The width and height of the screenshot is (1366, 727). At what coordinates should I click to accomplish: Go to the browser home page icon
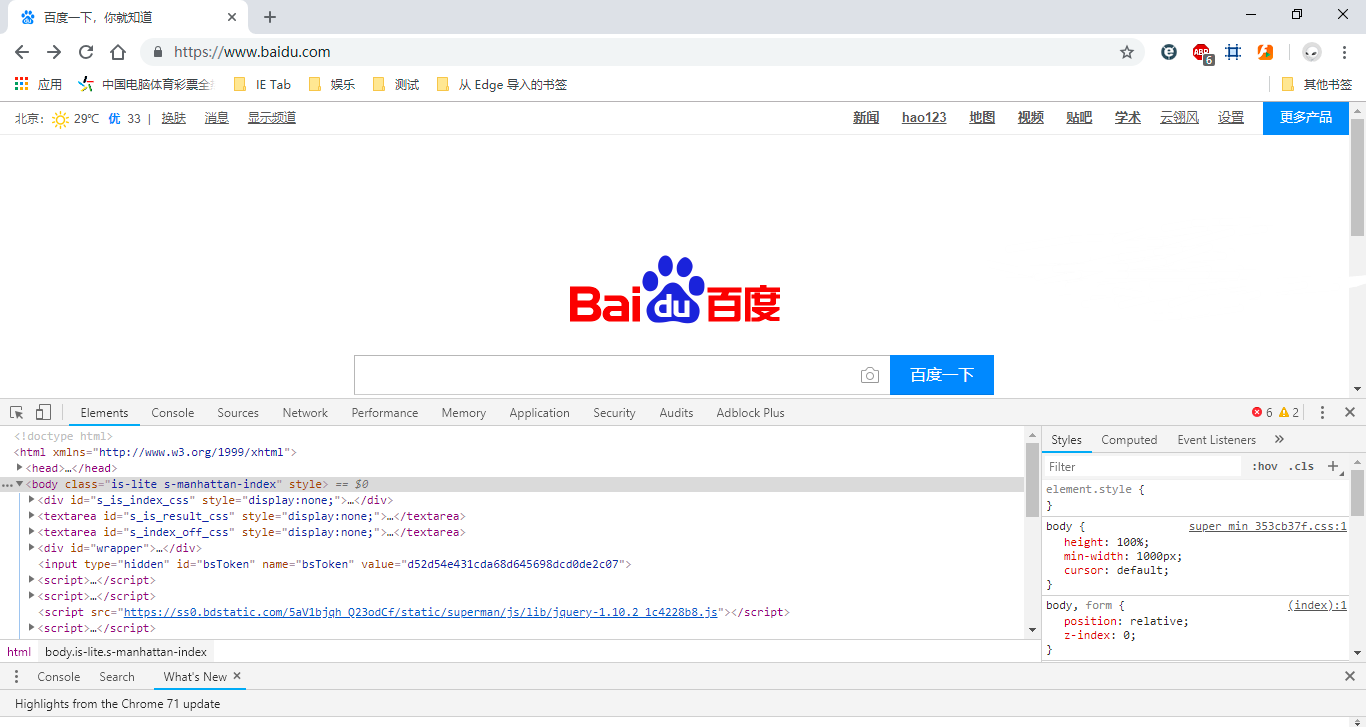tap(118, 52)
